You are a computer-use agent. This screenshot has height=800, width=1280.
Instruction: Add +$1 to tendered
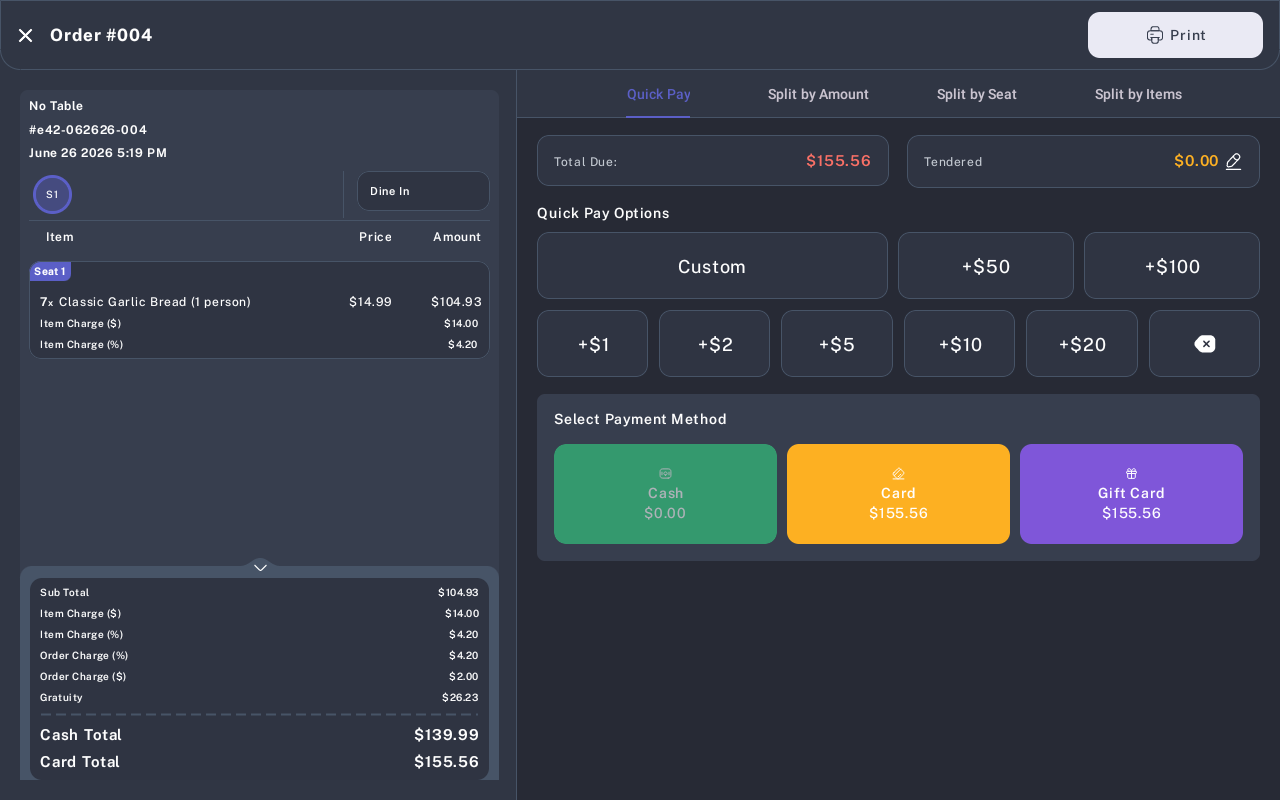click(592, 344)
